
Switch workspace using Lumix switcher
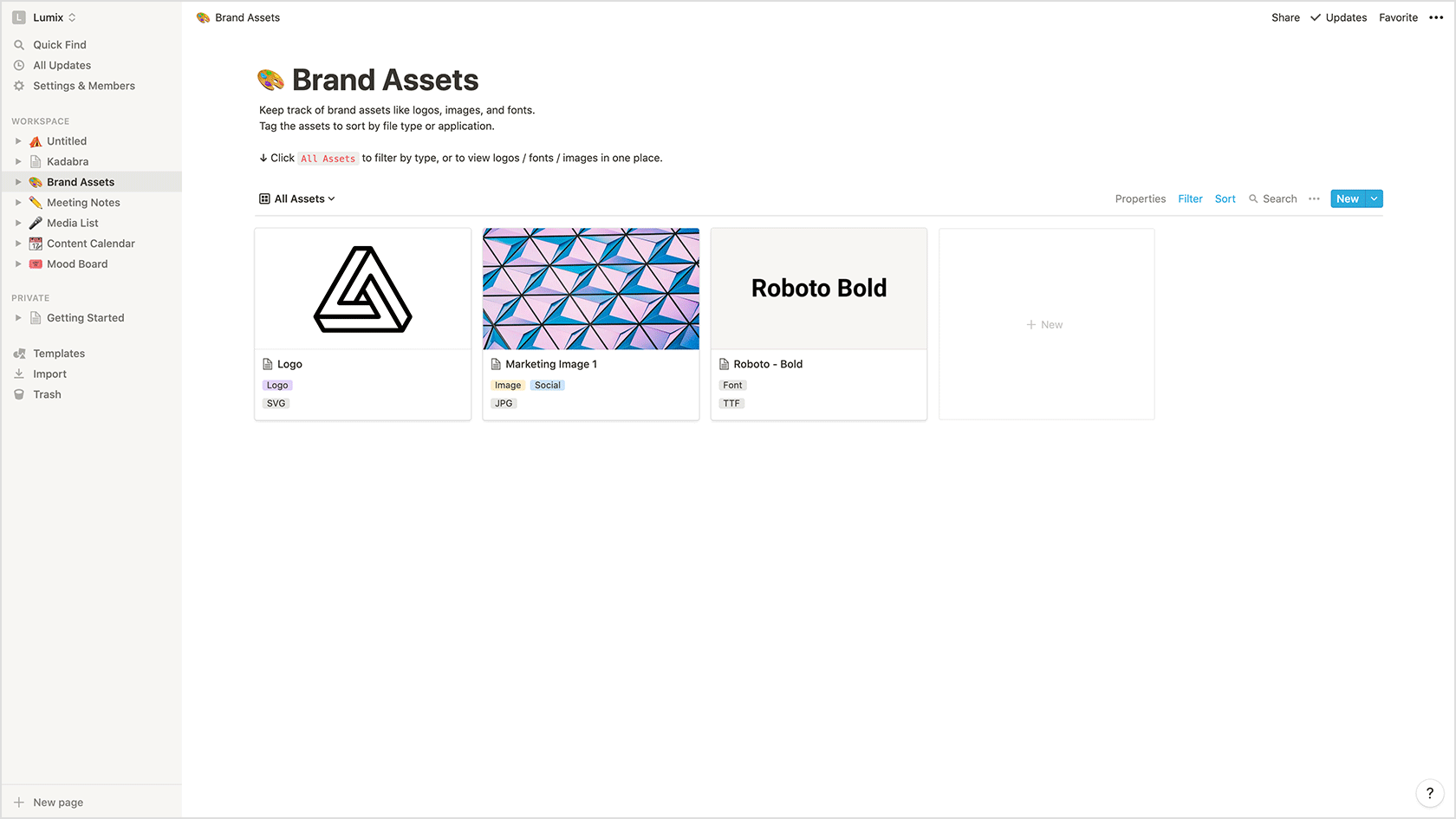click(x=44, y=17)
